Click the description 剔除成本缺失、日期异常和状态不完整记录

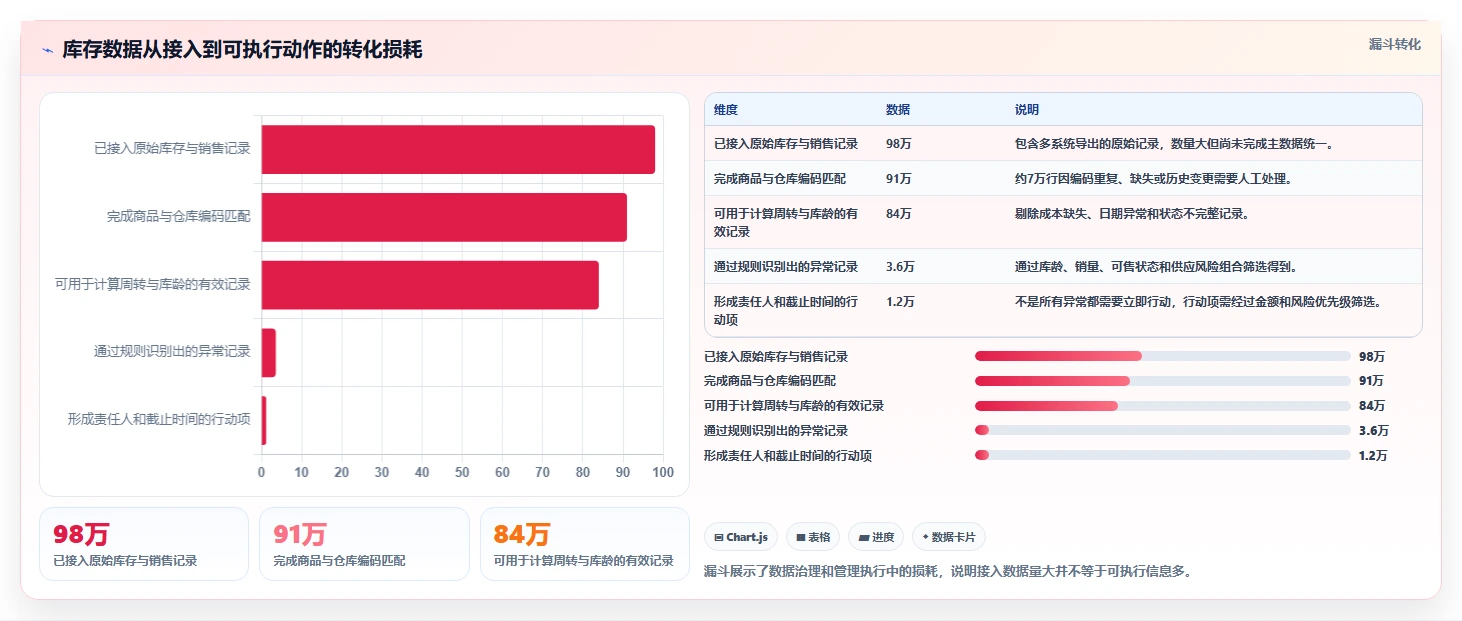tap(1132, 213)
